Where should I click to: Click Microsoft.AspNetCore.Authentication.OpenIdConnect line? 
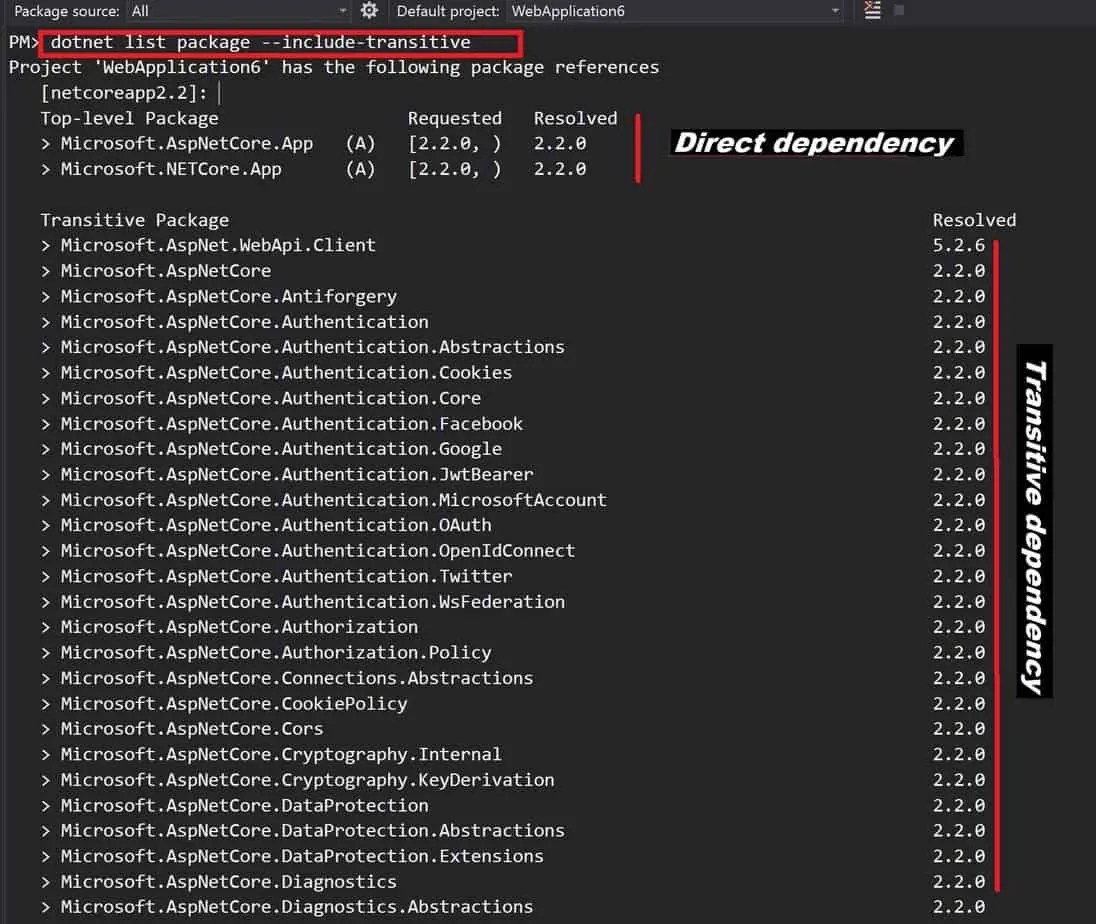coord(308,551)
